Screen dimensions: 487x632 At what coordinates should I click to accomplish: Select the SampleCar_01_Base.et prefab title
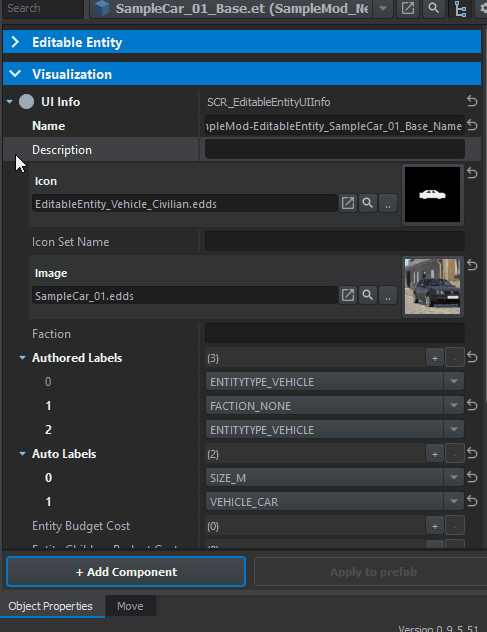tap(242, 8)
